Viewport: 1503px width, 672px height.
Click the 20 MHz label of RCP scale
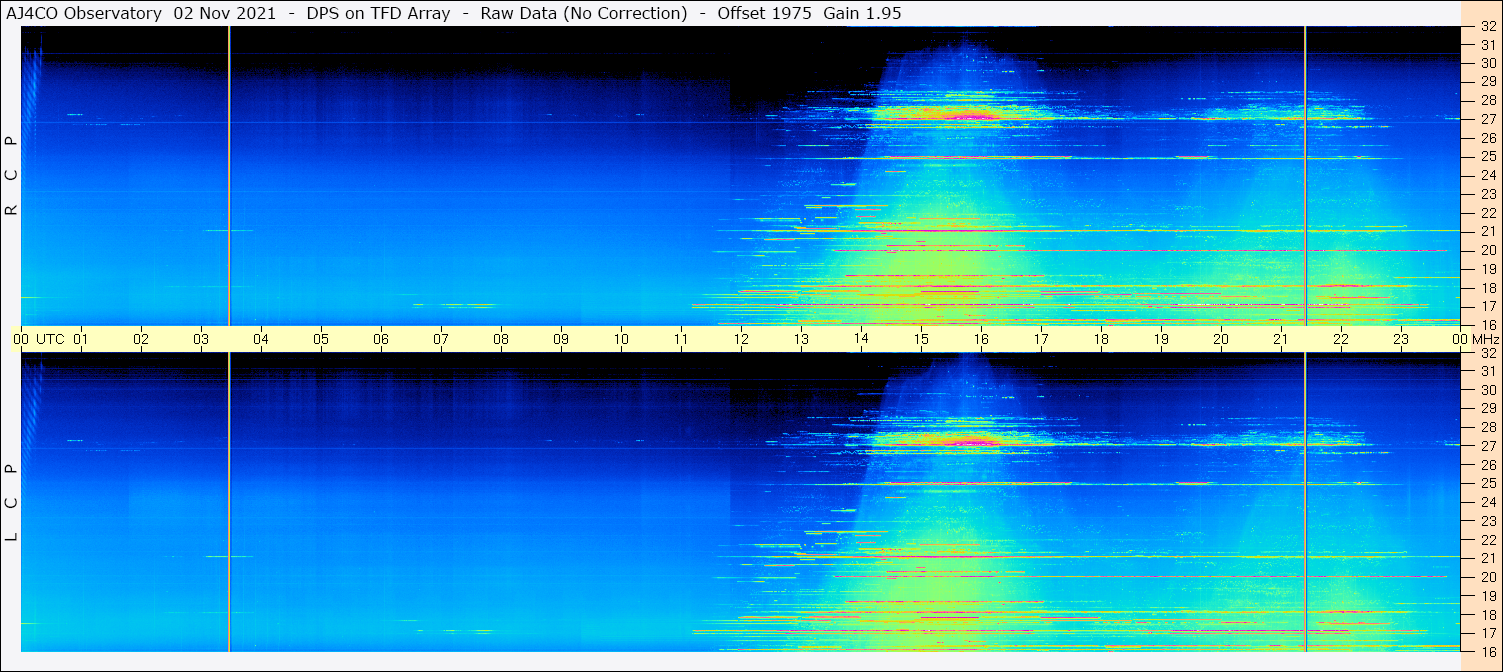1487,250
